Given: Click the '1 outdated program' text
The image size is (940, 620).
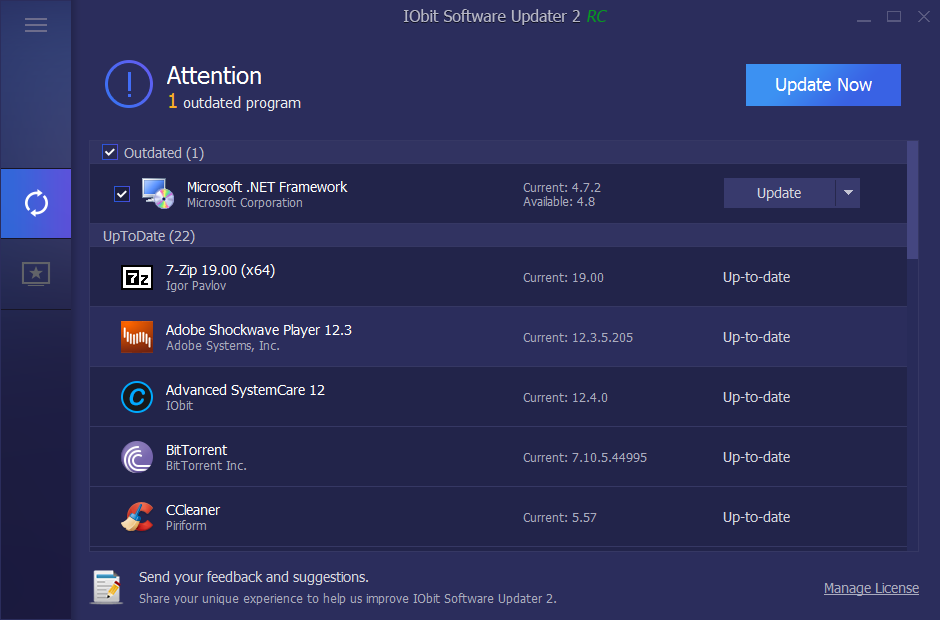Looking at the screenshot, I should [x=234, y=103].
